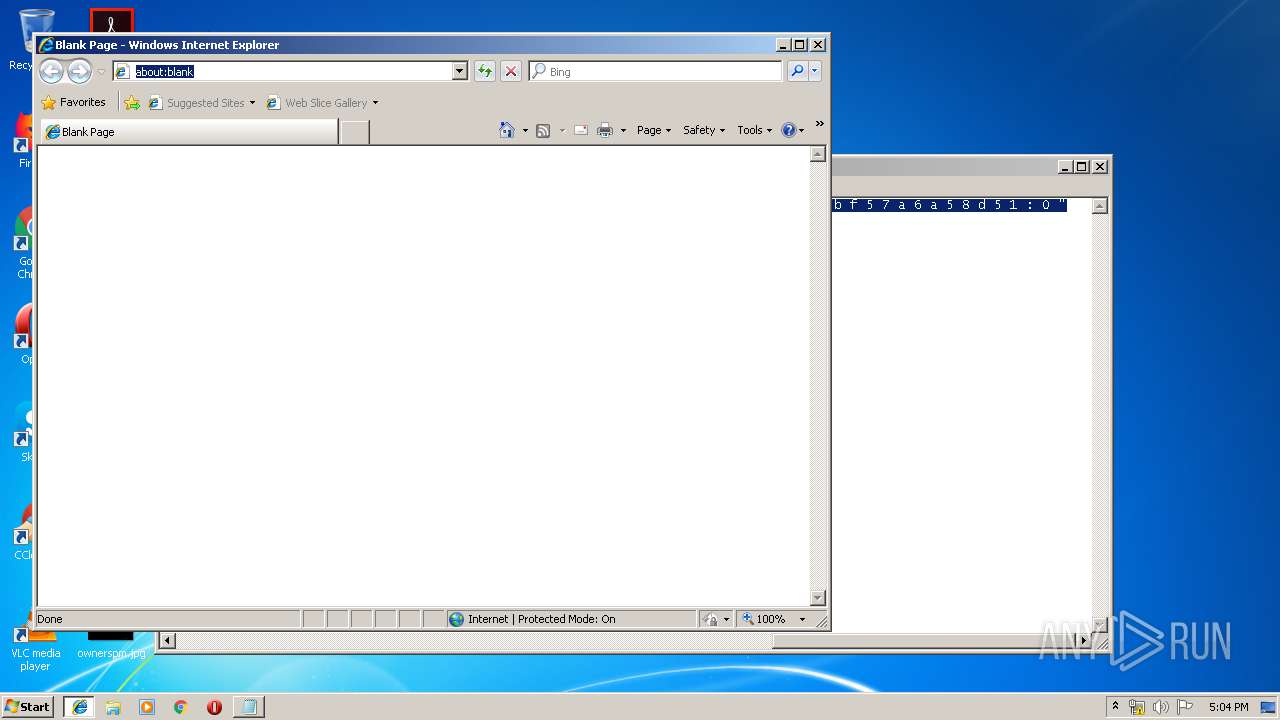
Task: Open the recent pages dropdown beside Forward
Action: point(101,72)
